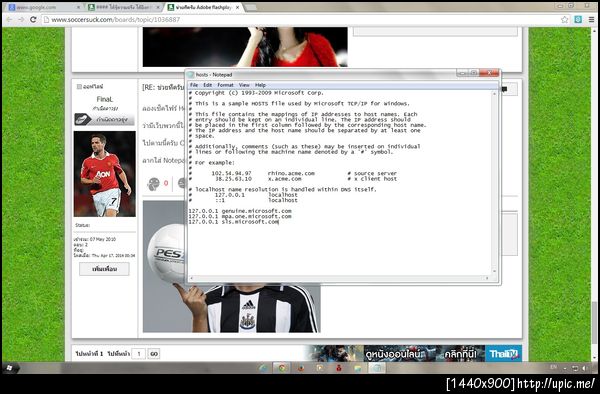Click the offline status icon above FinaL
600x394 pixels.
click(79, 87)
